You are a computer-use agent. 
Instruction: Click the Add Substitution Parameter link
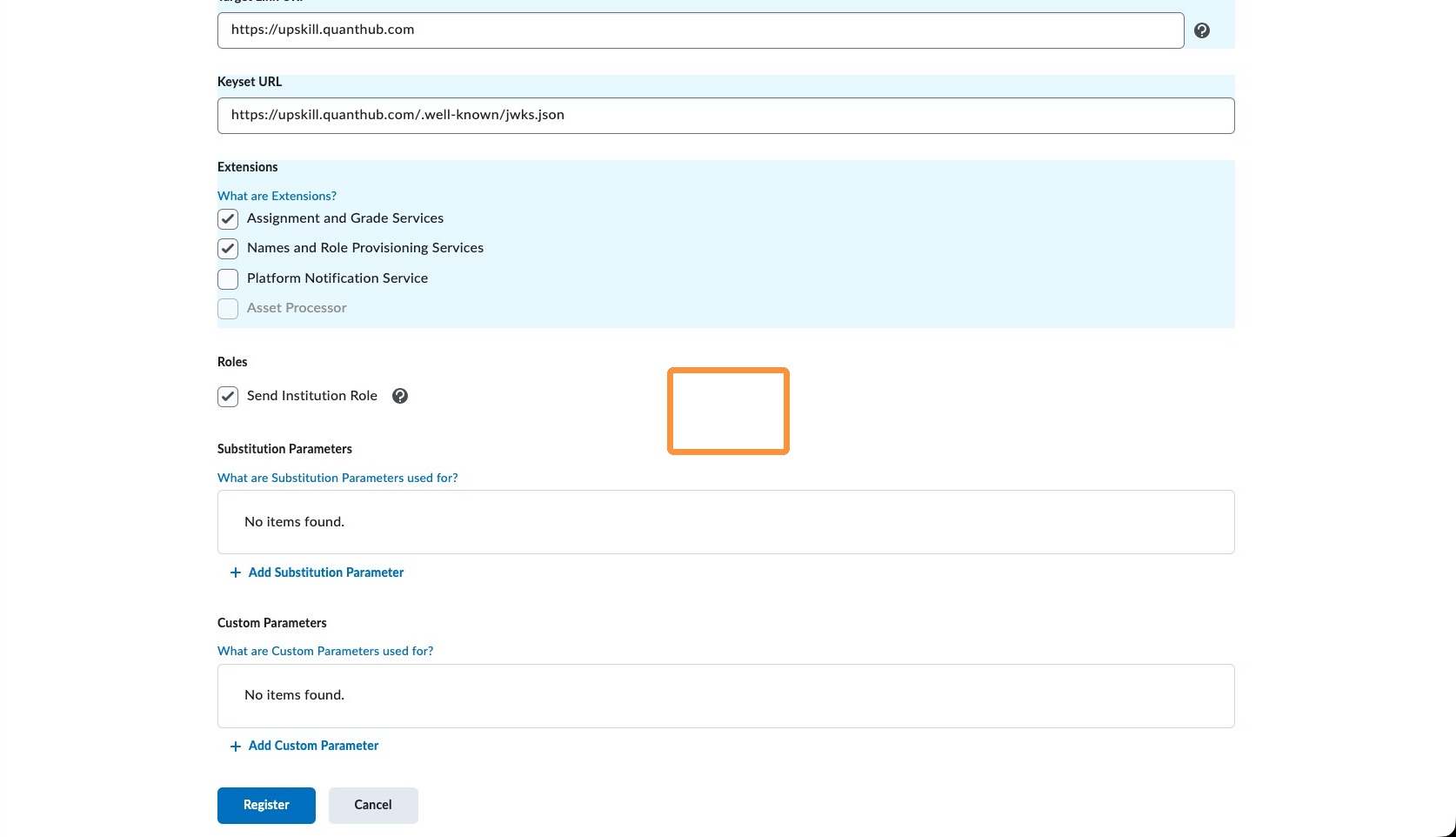(326, 573)
